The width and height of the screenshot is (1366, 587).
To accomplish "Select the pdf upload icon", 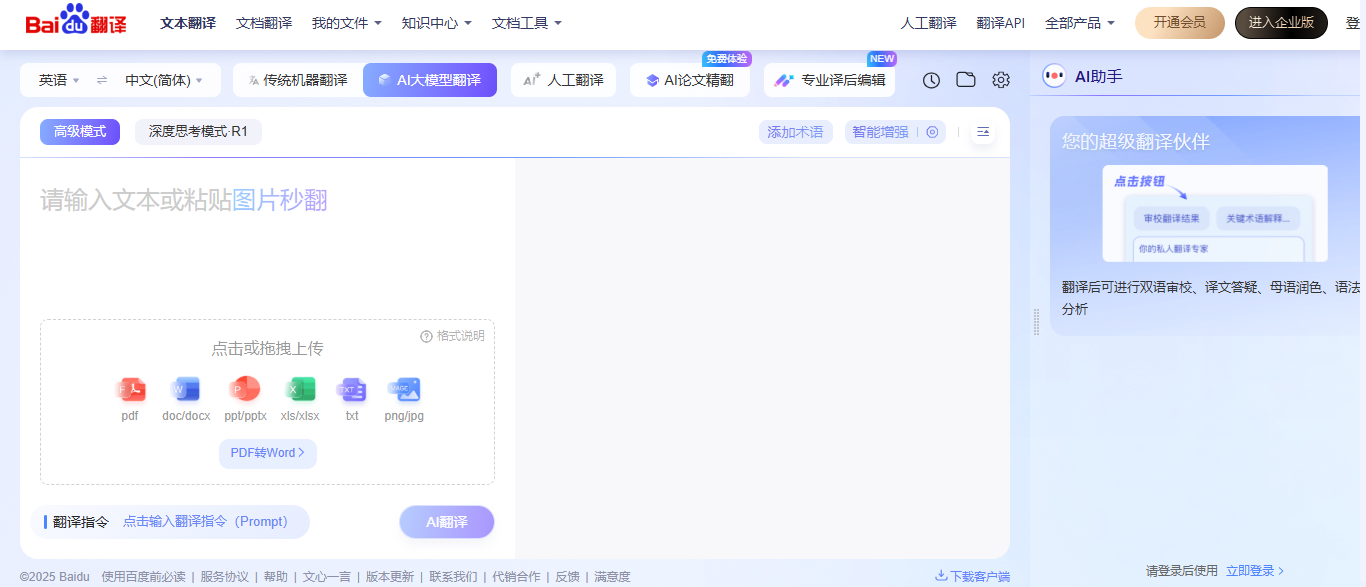I will (x=131, y=390).
